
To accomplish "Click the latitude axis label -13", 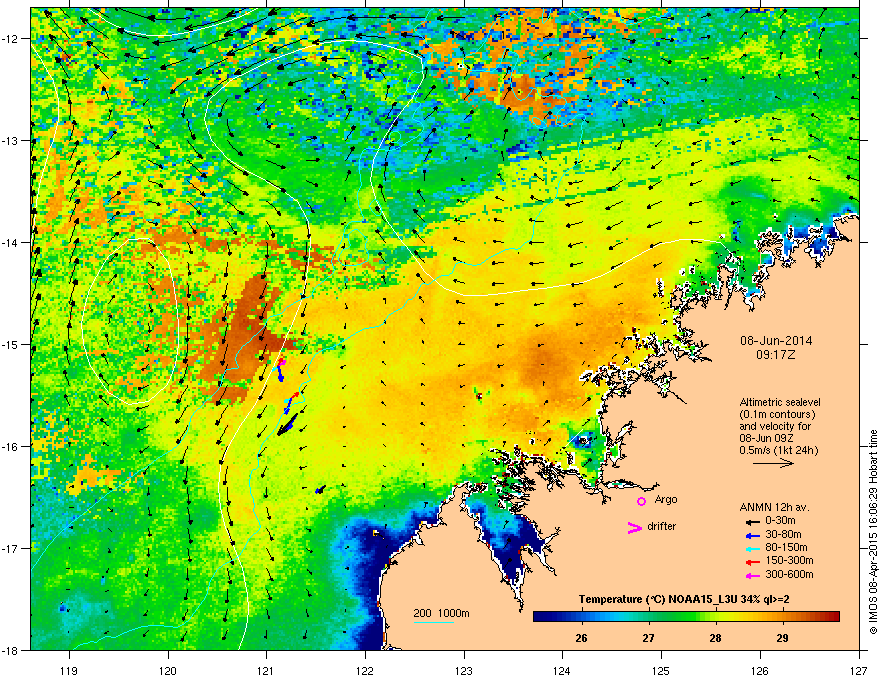I will pyautogui.click(x=10, y=140).
